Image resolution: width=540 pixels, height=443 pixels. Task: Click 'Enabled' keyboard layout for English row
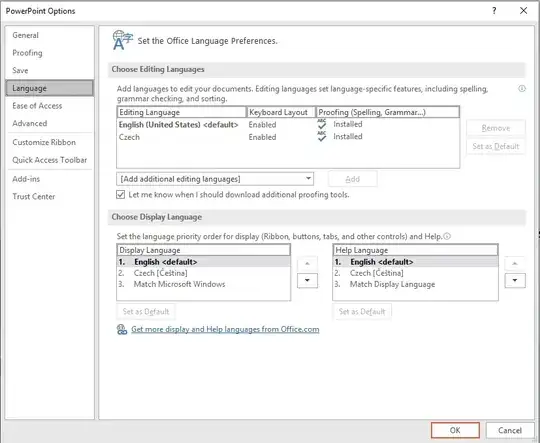pos(262,125)
